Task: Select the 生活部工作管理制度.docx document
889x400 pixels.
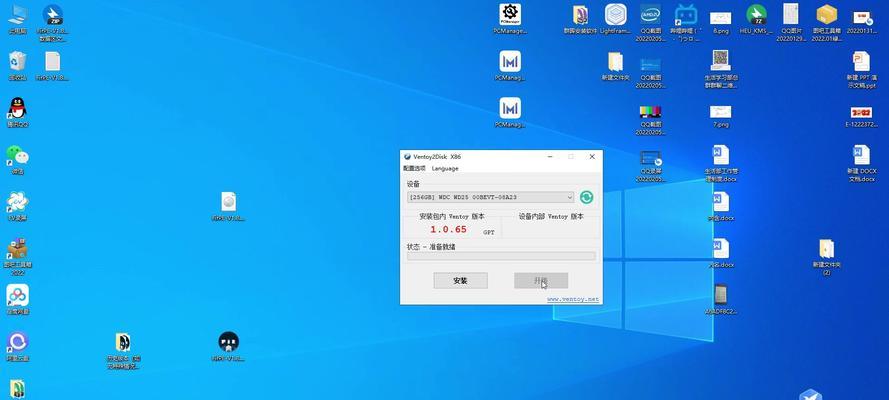Action: pyautogui.click(x=721, y=164)
